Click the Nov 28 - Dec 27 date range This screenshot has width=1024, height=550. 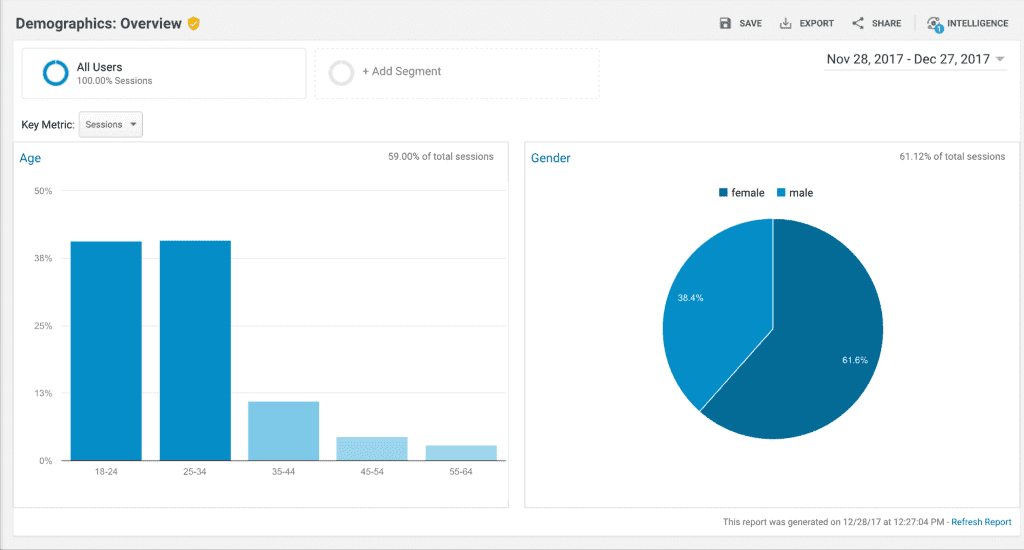[x=907, y=59]
